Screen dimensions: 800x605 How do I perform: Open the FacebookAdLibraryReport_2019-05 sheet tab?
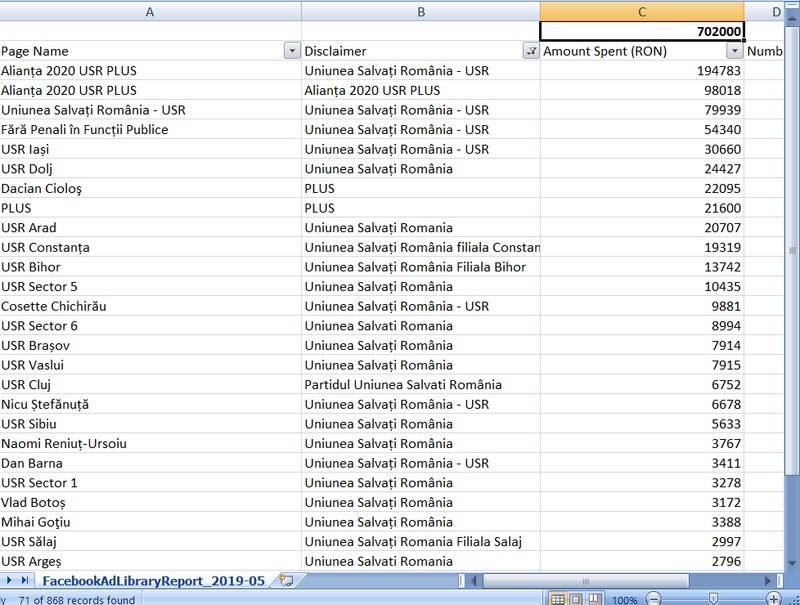(x=154, y=581)
